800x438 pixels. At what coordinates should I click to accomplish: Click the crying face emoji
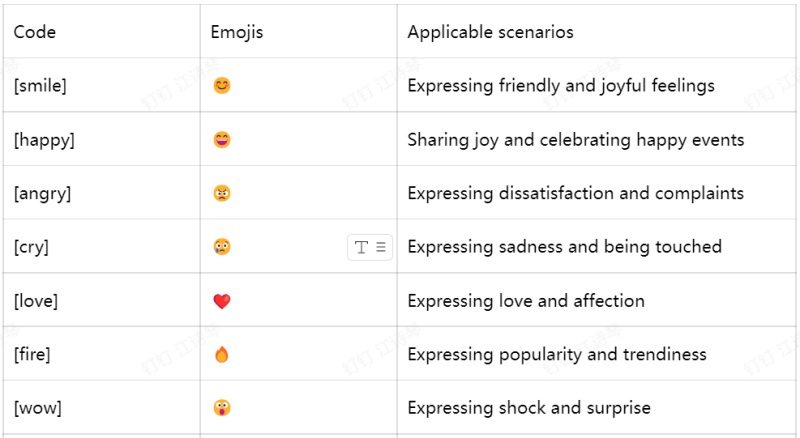click(x=222, y=247)
